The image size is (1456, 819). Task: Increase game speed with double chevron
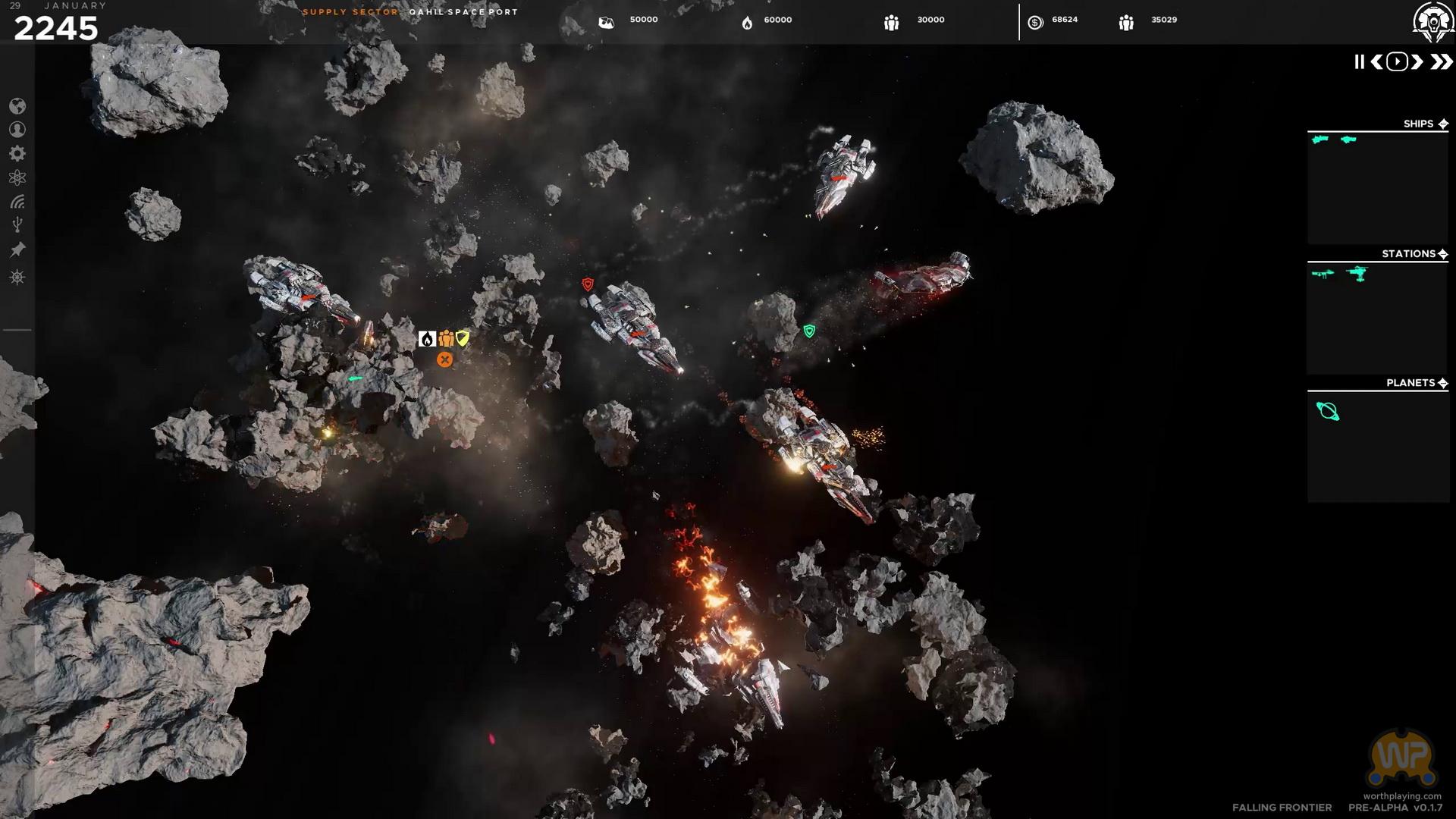(x=1440, y=62)
